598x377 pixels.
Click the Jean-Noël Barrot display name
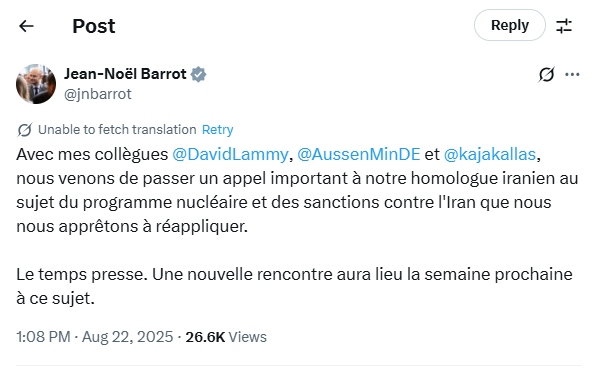pos(125,74)
